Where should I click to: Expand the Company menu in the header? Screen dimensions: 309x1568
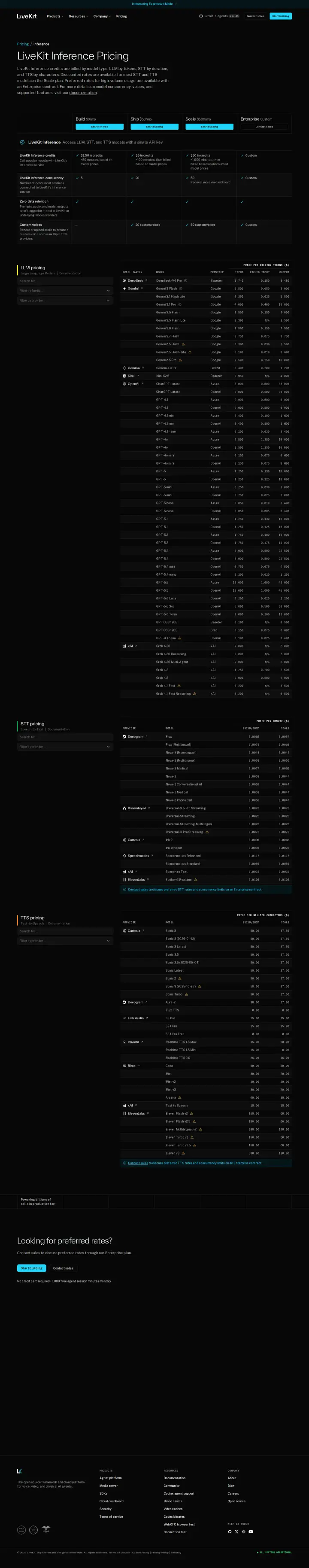pyautogui.click(x=102, y=16)
